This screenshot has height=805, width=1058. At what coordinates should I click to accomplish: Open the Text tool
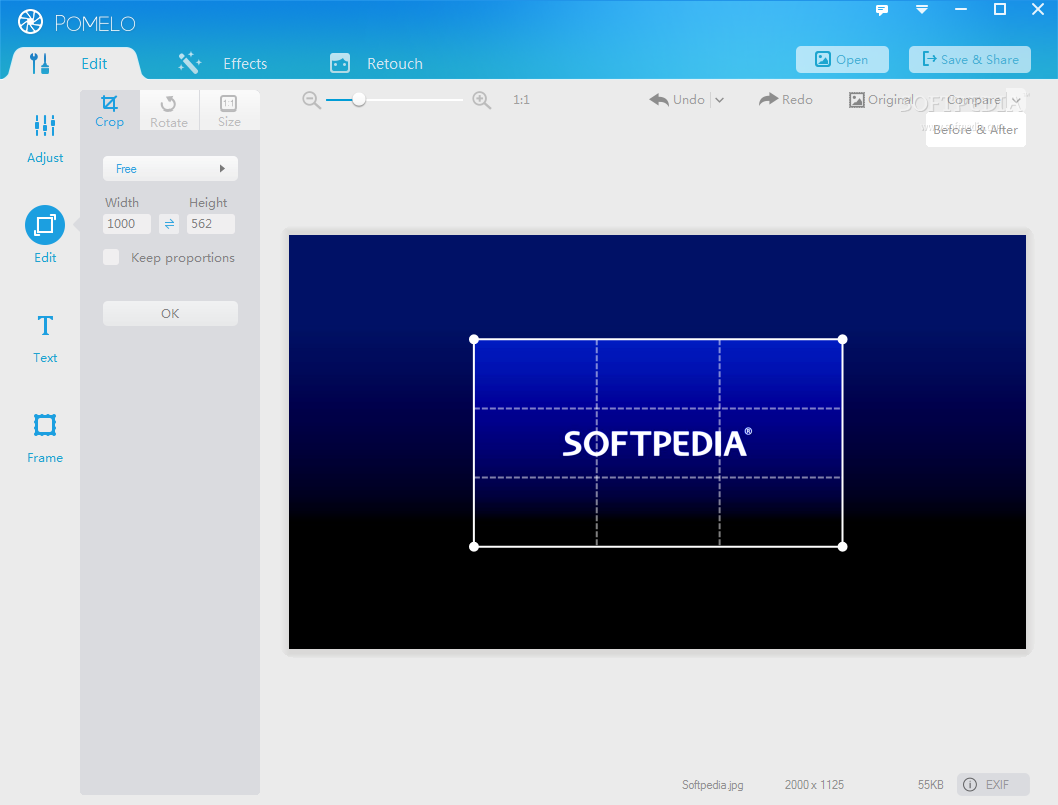point(45,339)
